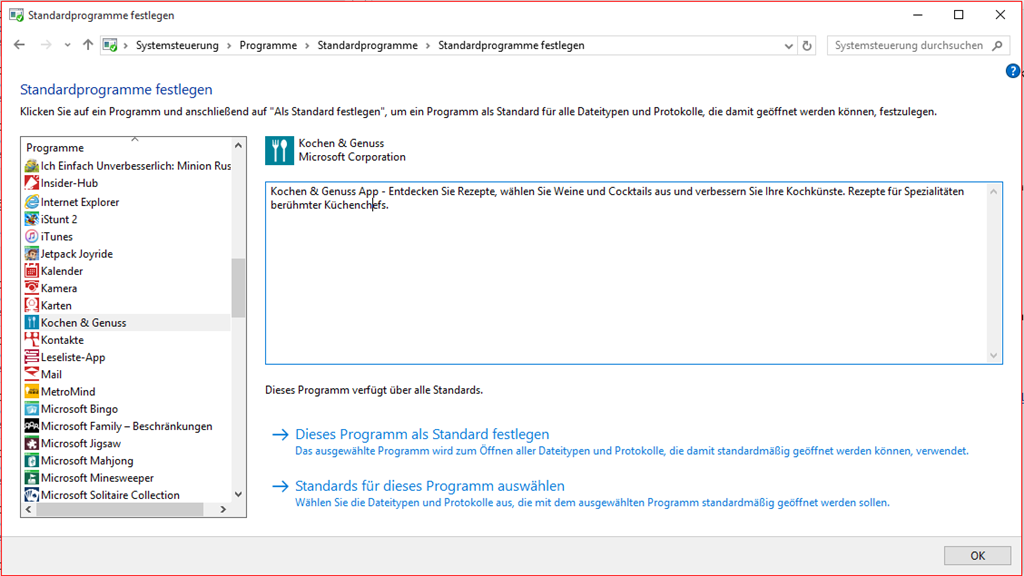
Task: Select the Internet Explorer entry text
Action: tap(80, 202)
